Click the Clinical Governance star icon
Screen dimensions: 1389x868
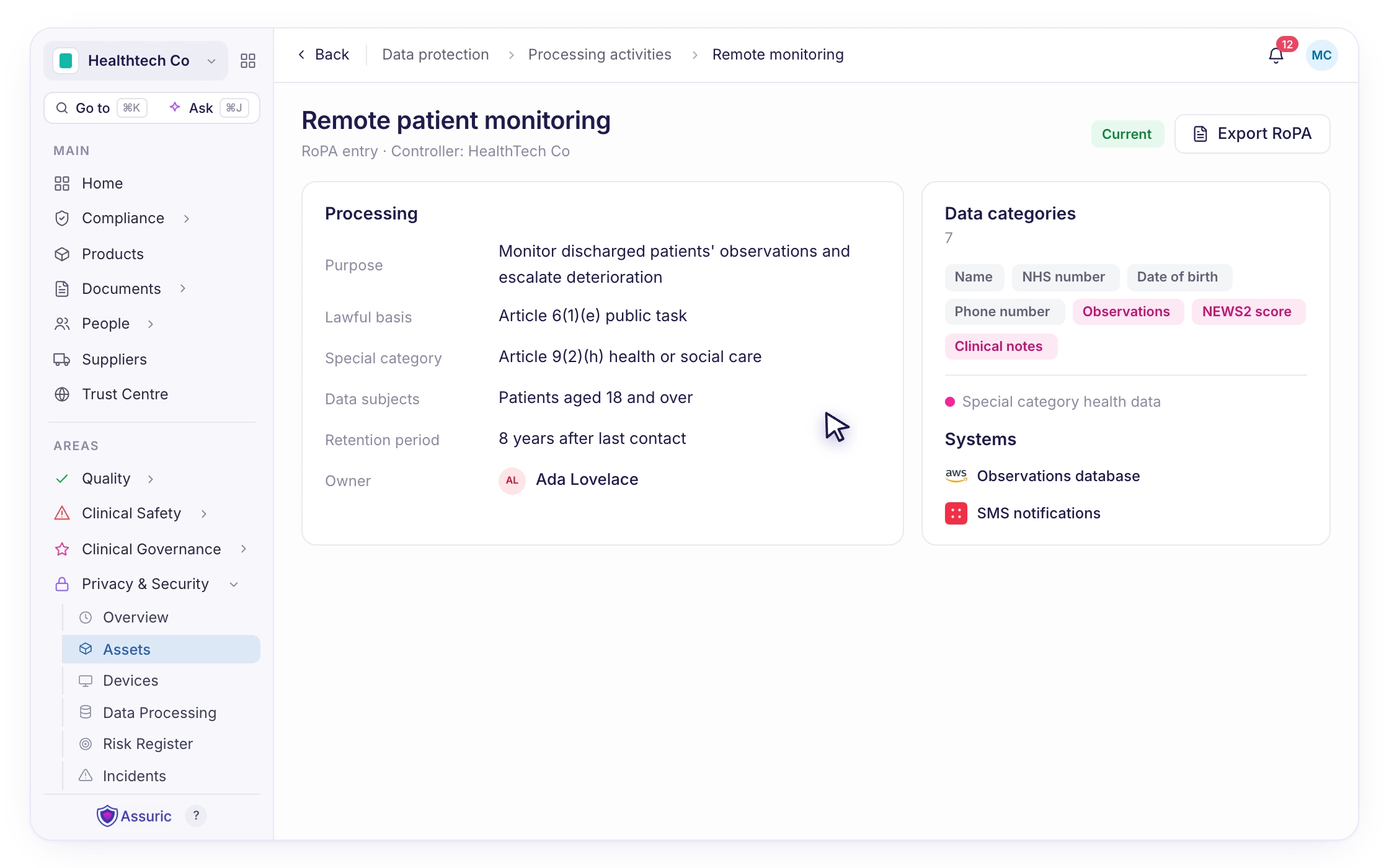point(62,549)
